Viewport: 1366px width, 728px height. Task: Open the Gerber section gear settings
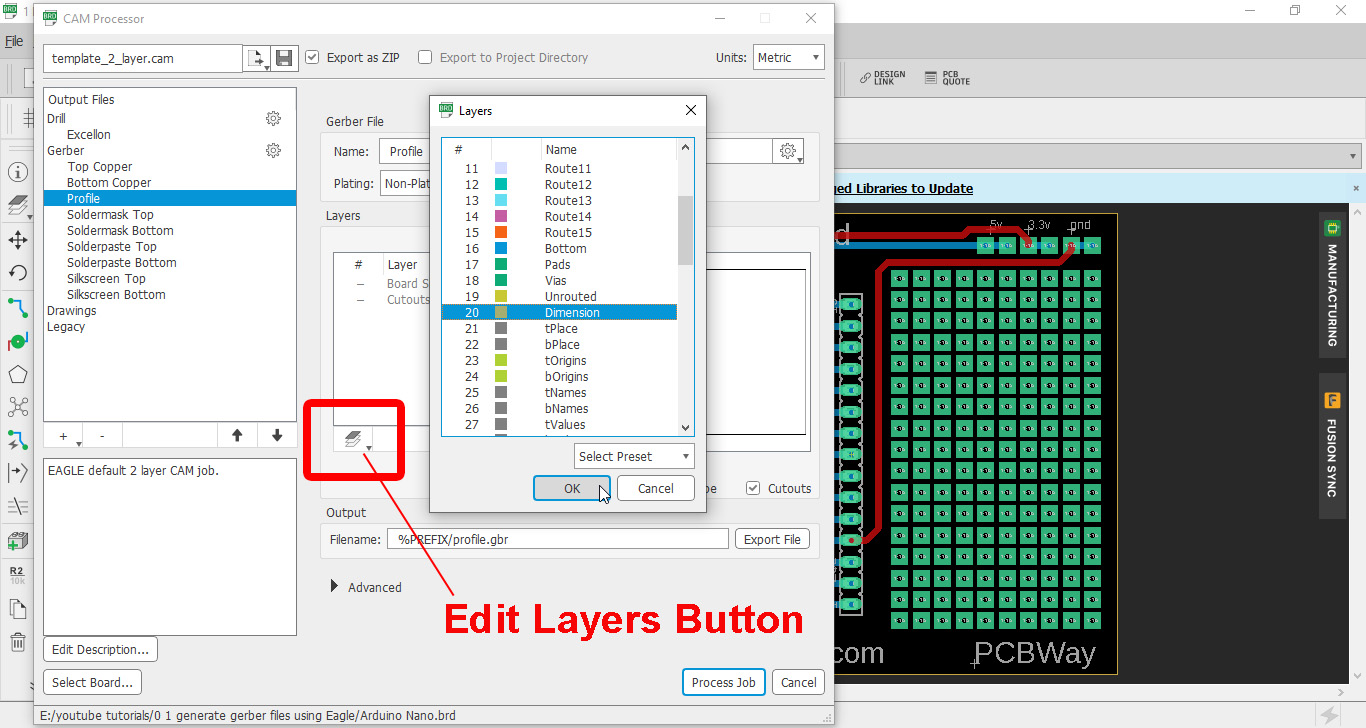(273, 151)
